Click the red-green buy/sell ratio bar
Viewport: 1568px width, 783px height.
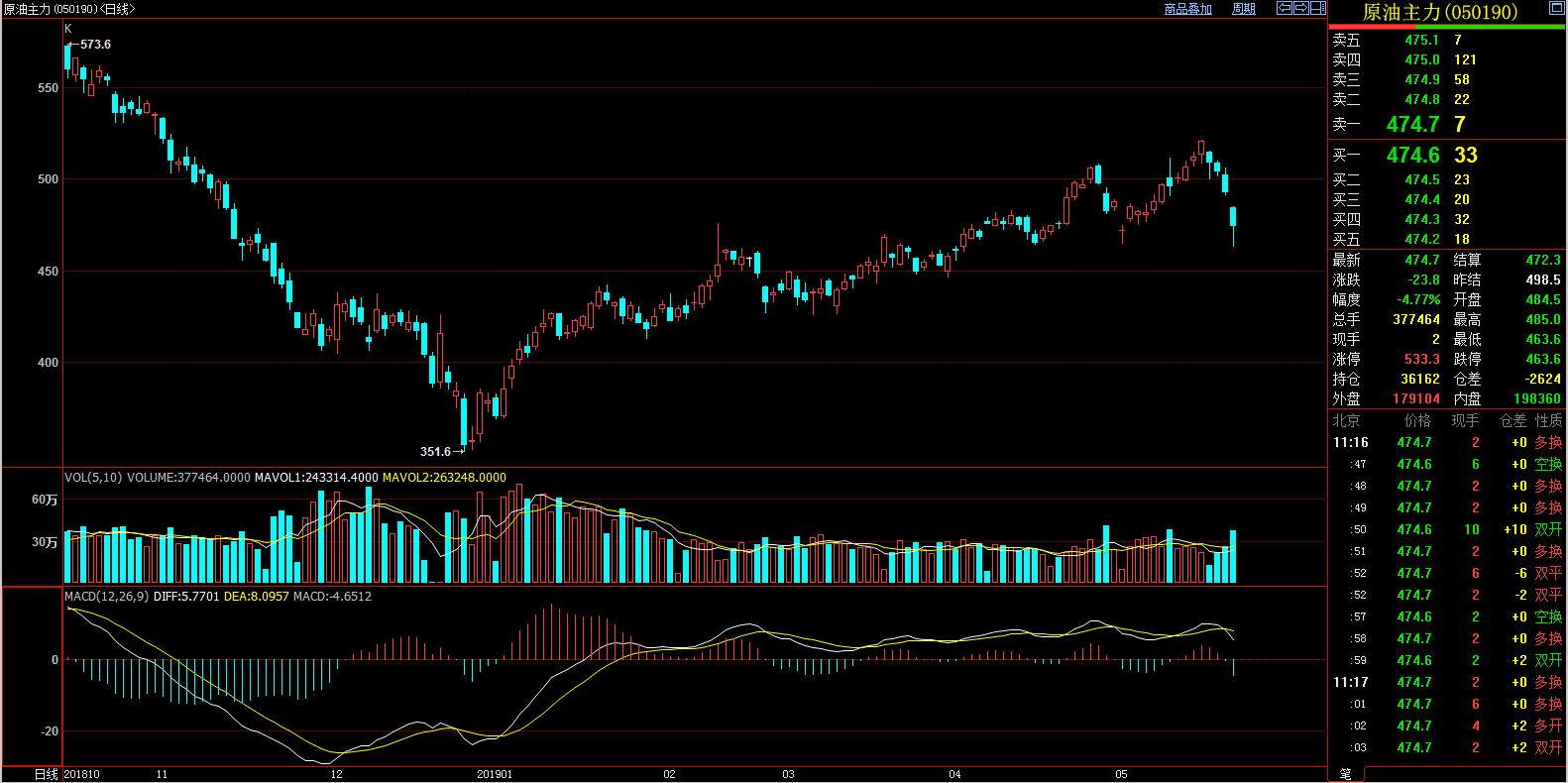point(1446,27)
